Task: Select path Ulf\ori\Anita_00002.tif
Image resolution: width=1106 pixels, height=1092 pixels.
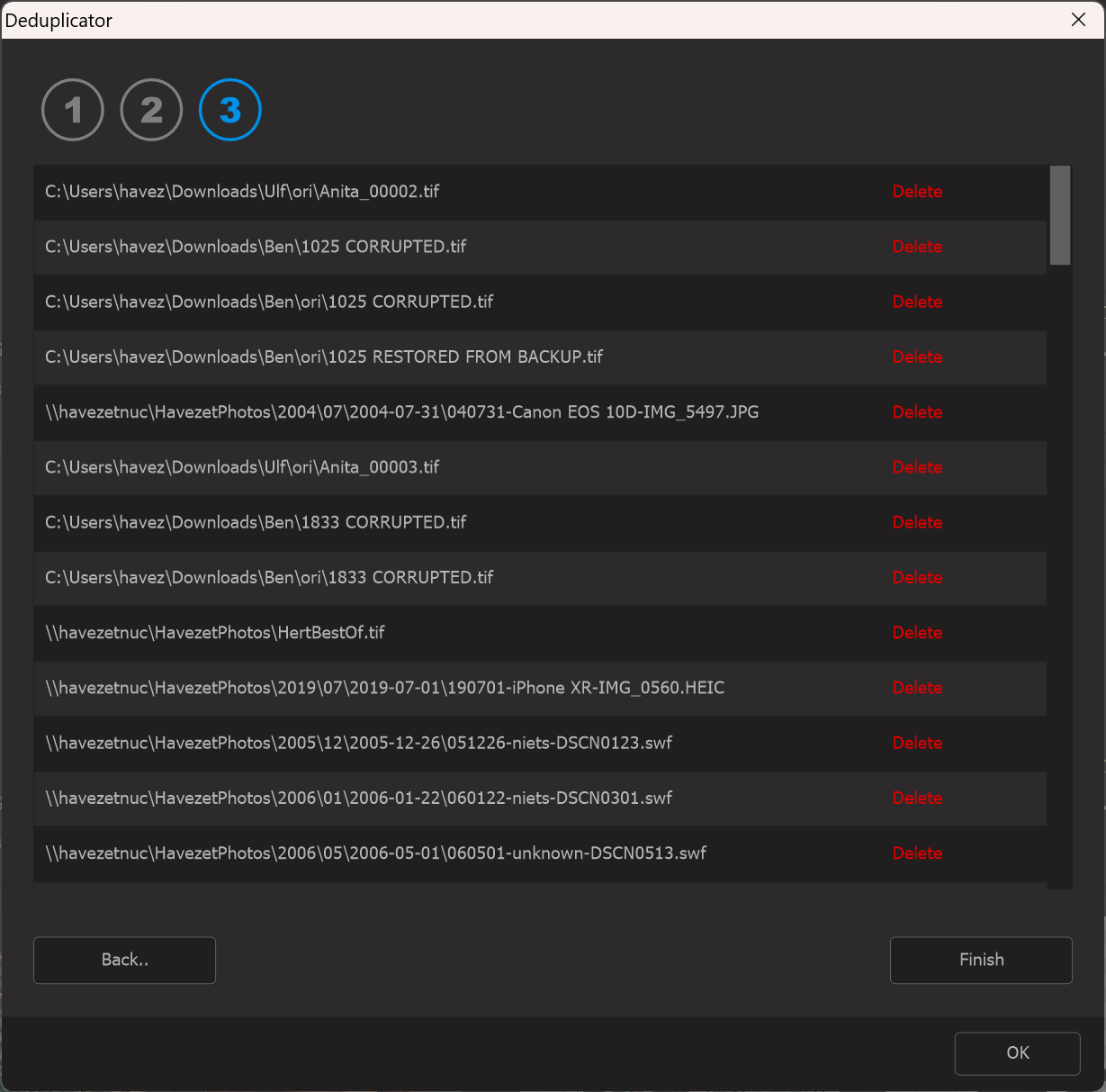Action: point(242,192)
